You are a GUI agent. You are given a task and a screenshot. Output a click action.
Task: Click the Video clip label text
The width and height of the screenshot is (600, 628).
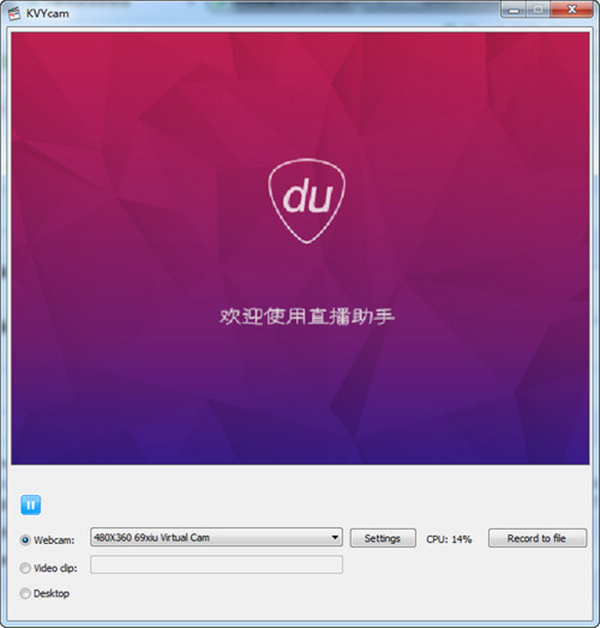coord(58,567)
